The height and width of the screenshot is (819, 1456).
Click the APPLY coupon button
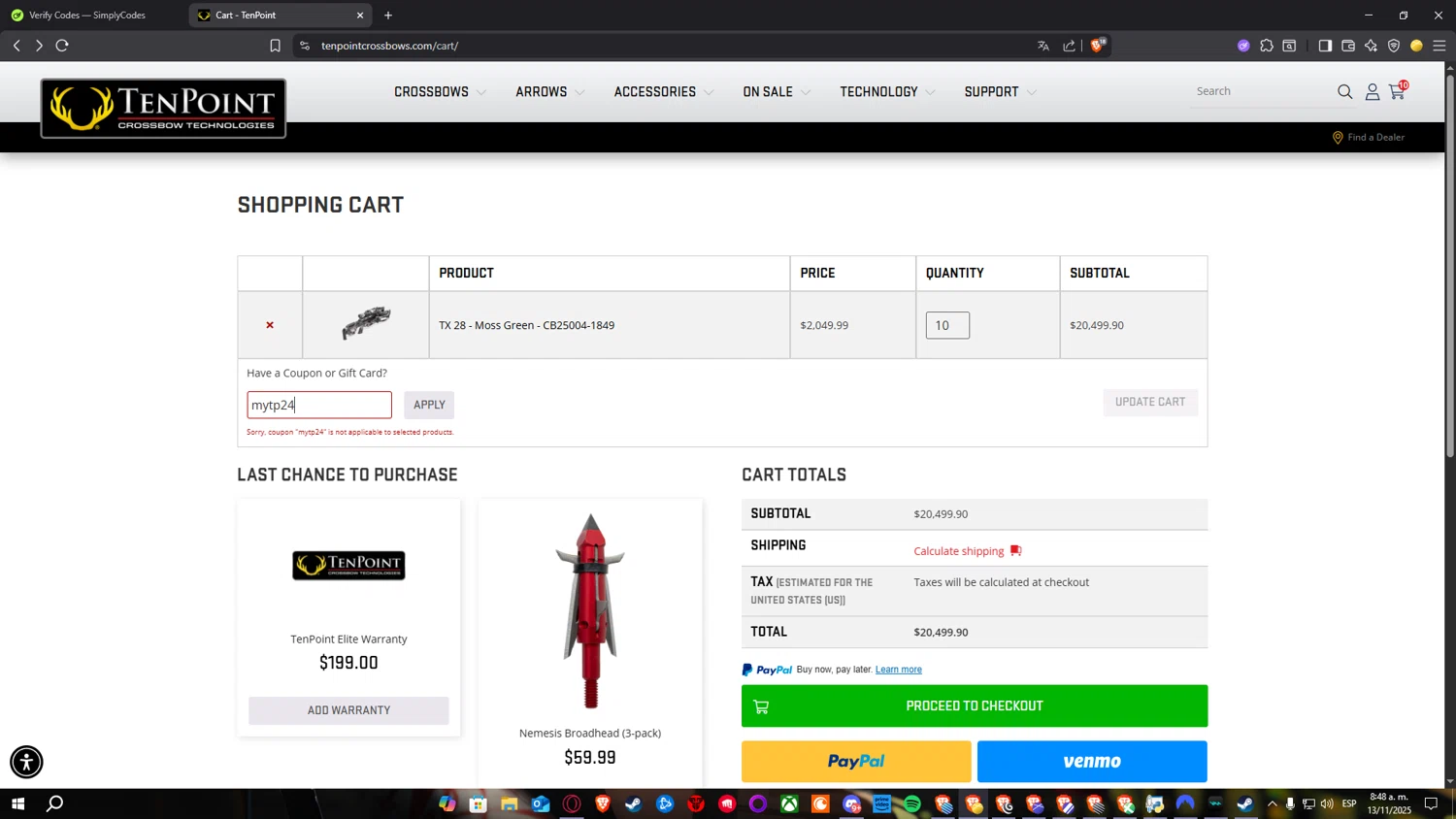(x=429, y=405)
